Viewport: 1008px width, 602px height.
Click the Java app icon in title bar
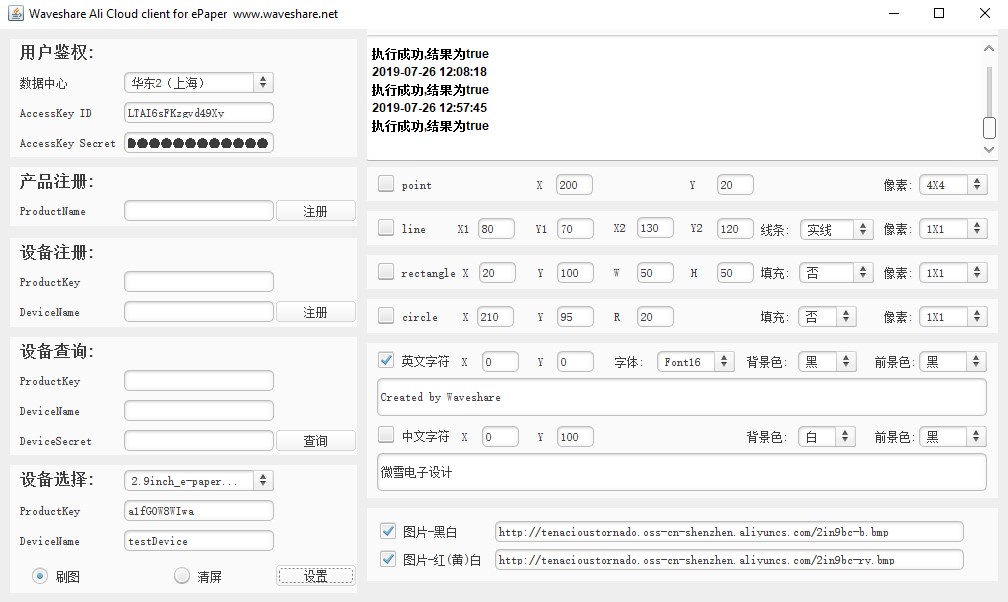[15, 13]
